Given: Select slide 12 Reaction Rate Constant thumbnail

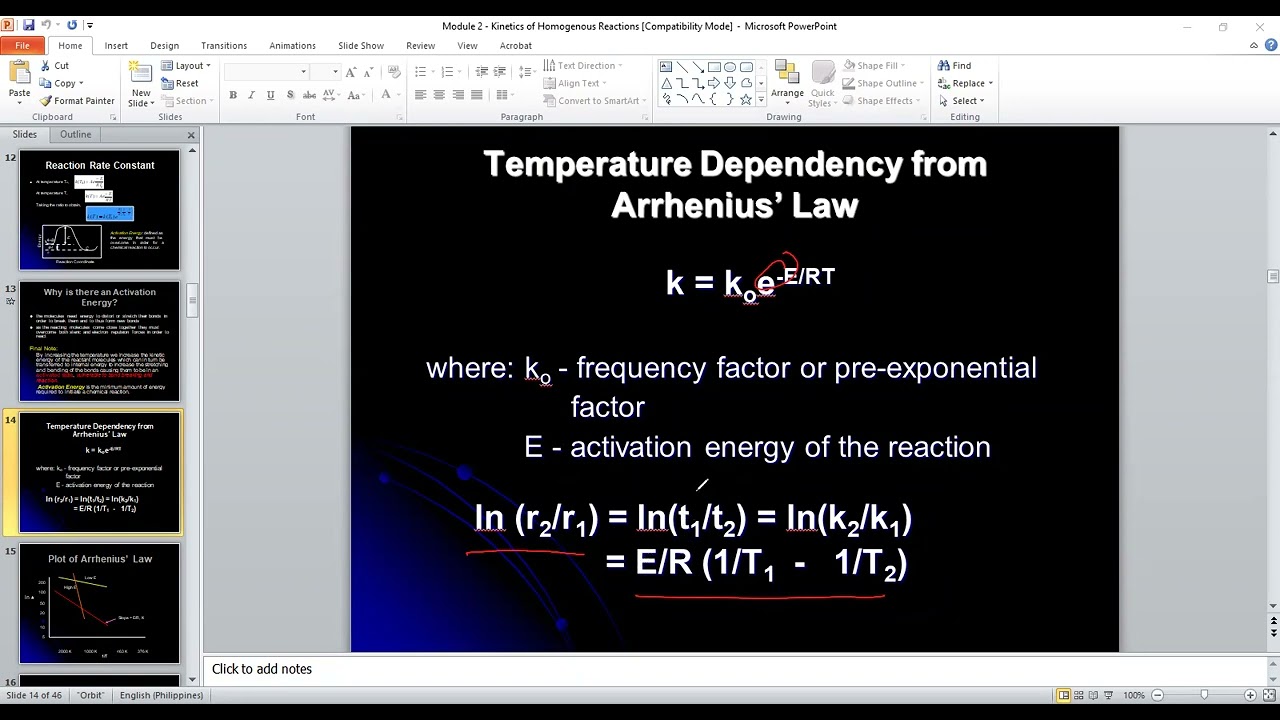Looking at the screenshot, I should [x=100, y=210].
